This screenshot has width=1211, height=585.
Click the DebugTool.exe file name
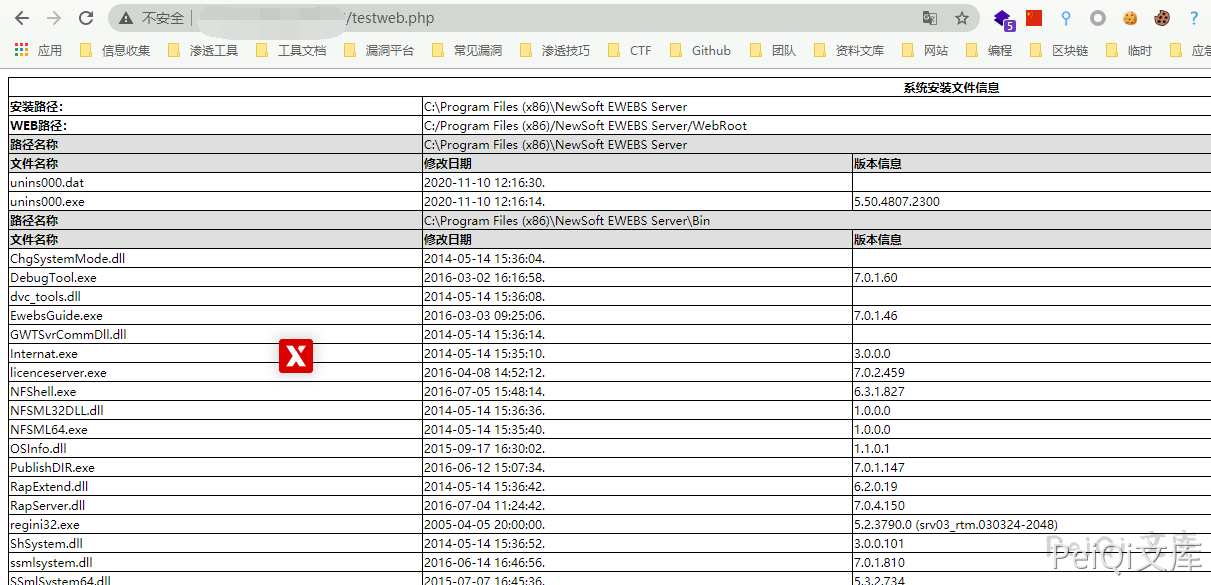click(53, 278)
